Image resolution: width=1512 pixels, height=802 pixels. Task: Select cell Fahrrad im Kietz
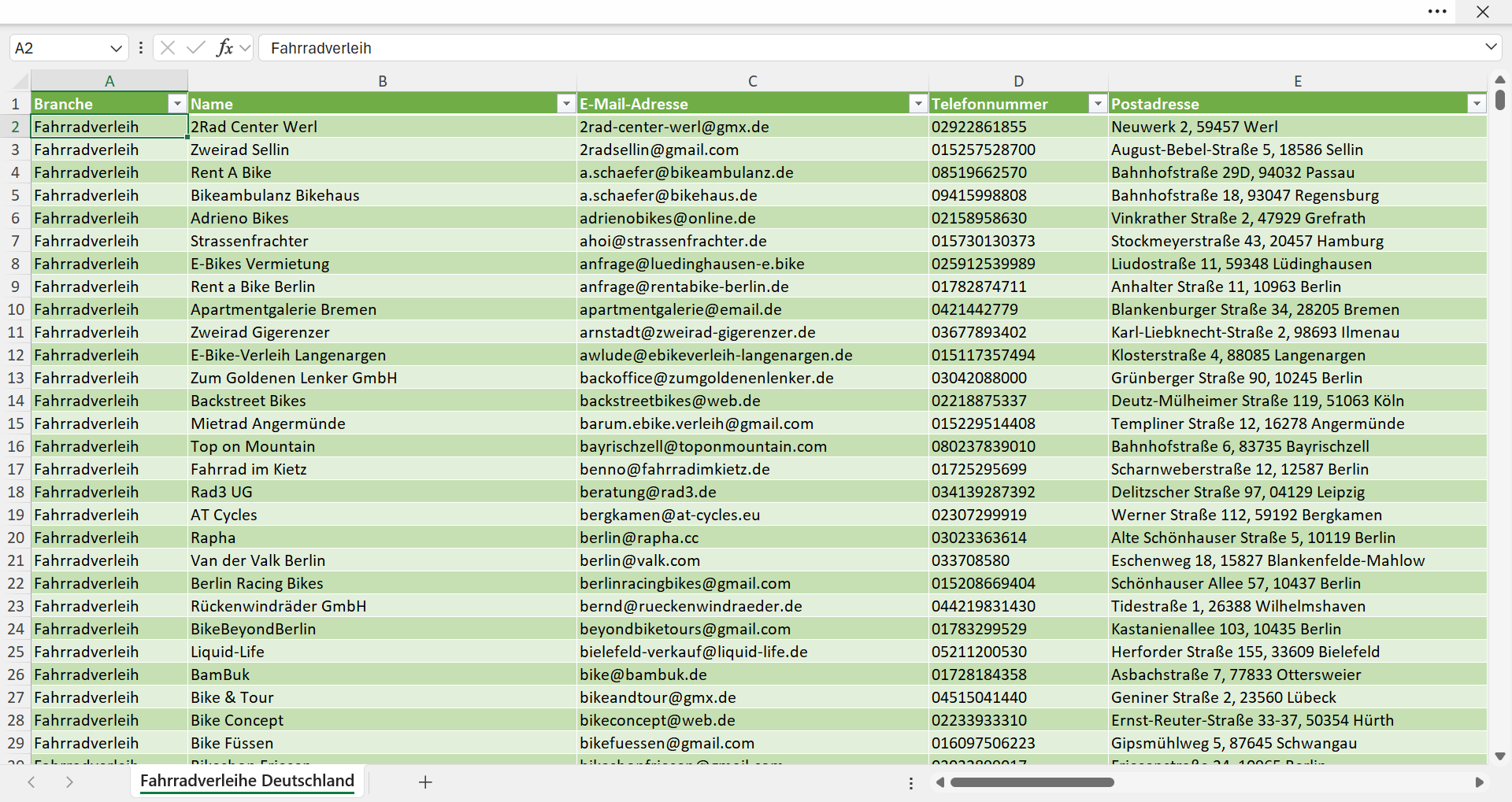pyautogui.click(x=383, y=469)
